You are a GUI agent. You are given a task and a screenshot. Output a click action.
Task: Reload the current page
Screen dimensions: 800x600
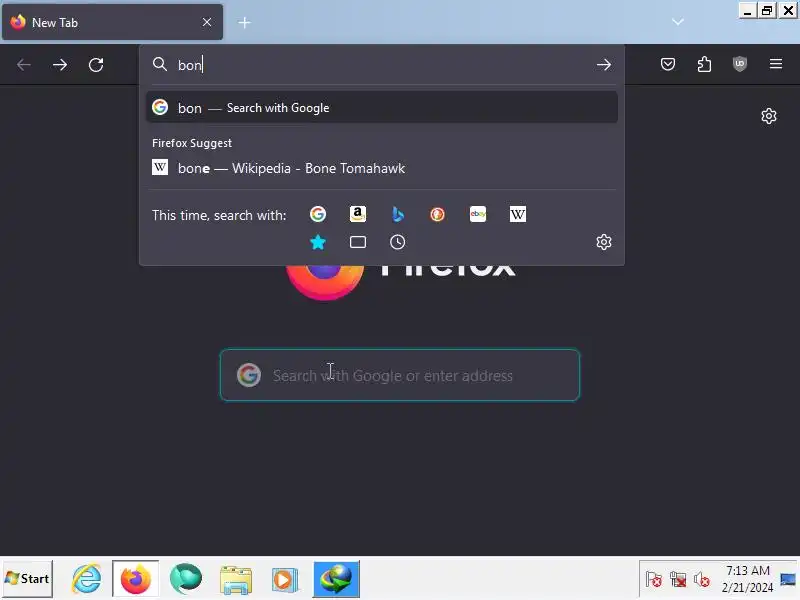point(96,65)
